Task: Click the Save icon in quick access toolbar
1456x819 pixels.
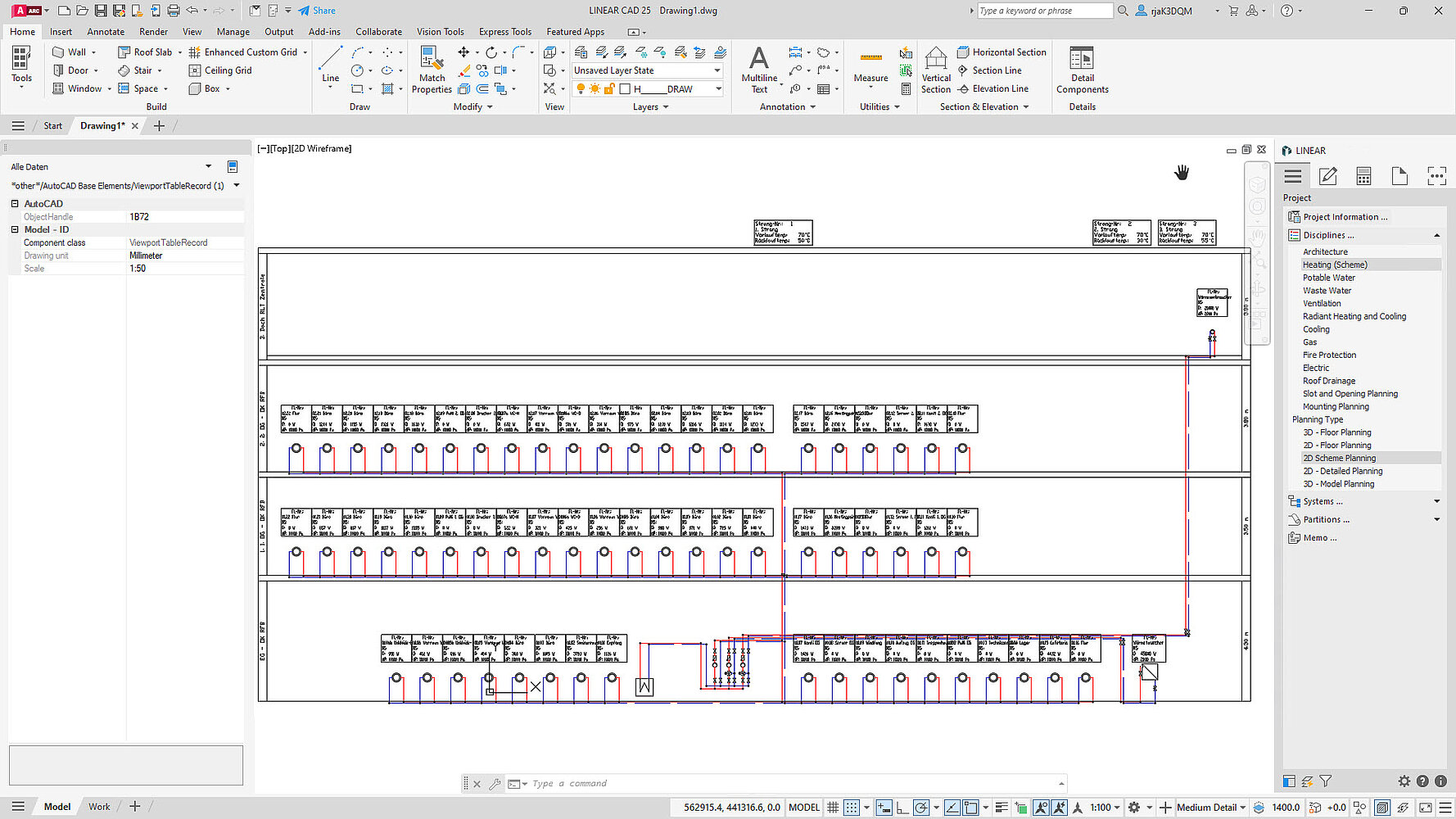Action: click(100, 11)
